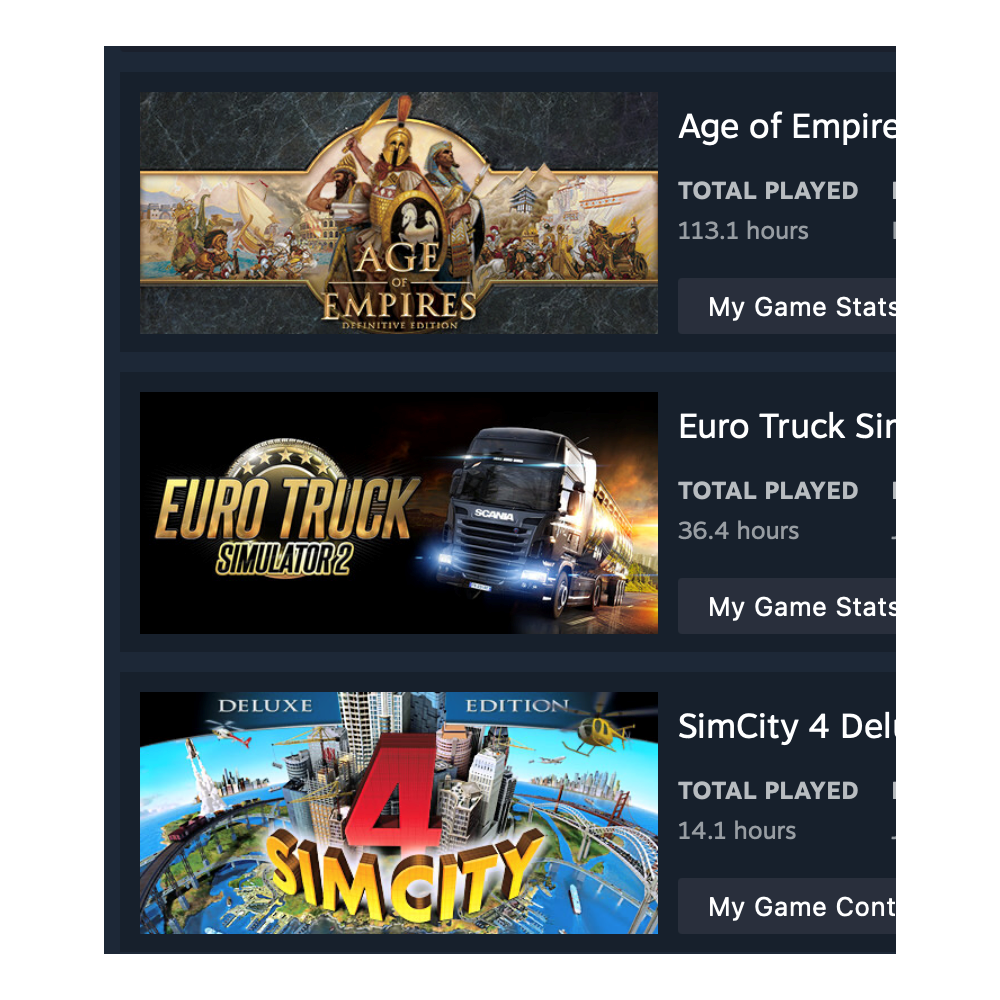Click the Euro Truck Simulator game title

pos(787,426)
